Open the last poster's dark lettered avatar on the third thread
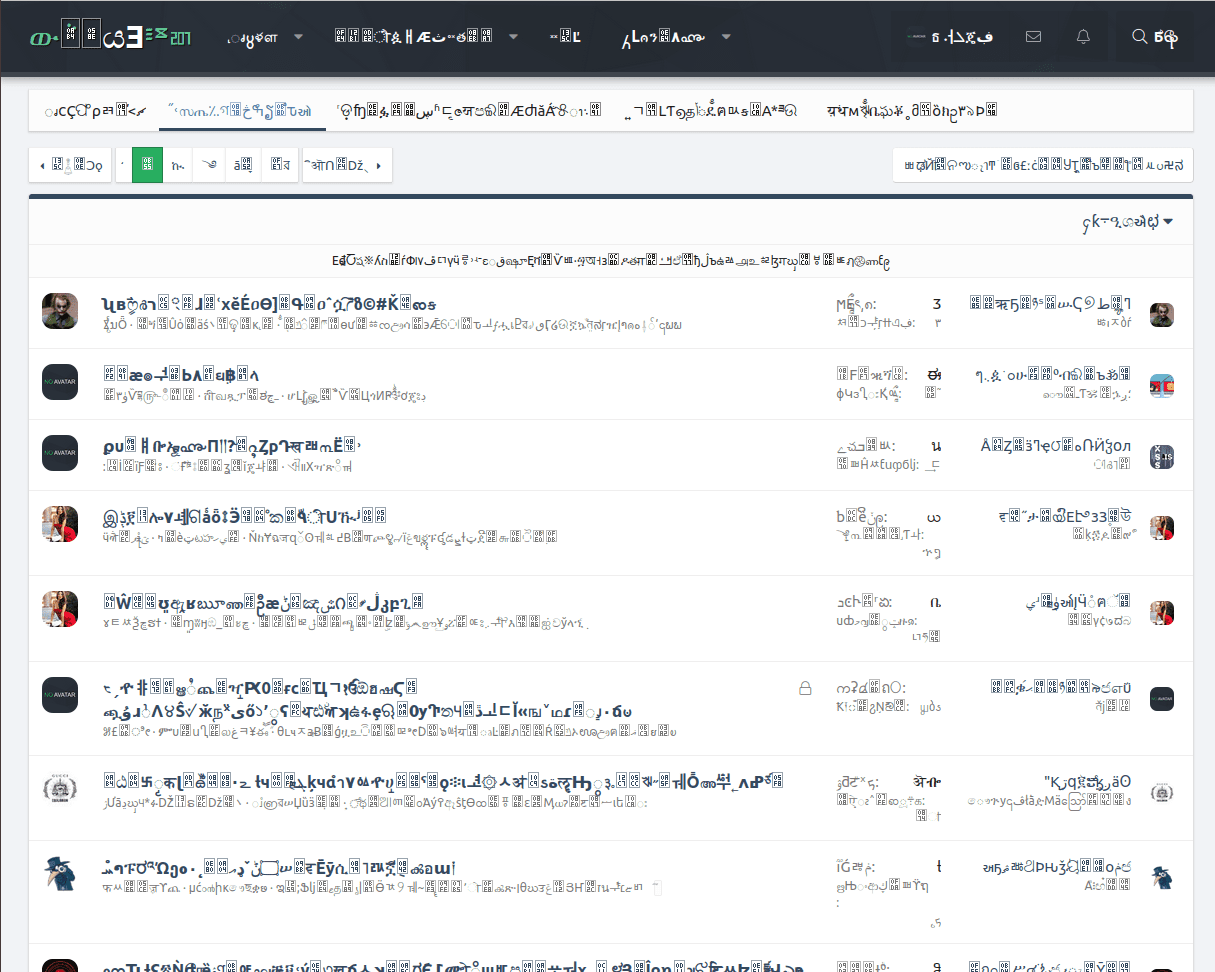The height and width of the screenshot is (972, 1215). tap(1162, 457)
